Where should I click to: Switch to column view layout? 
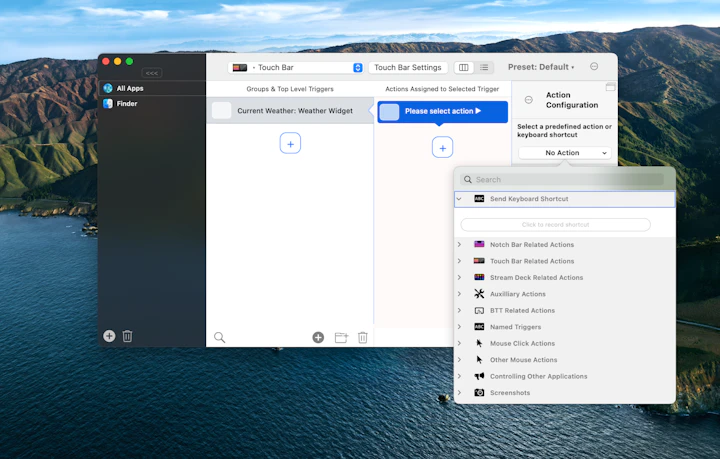pos(464,67)
